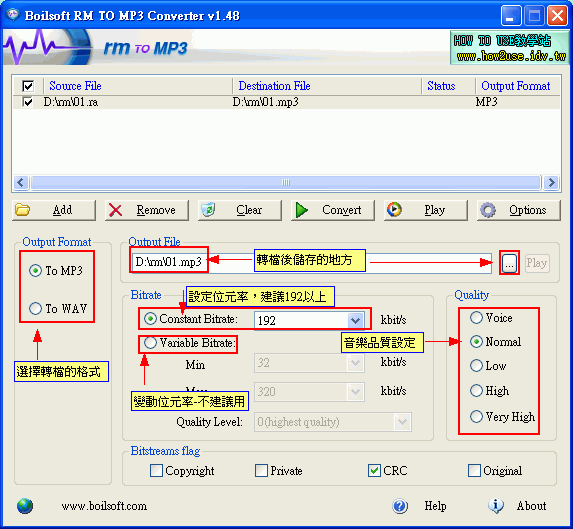Open the Max bitrate 320 dropdown

[355, 392]
